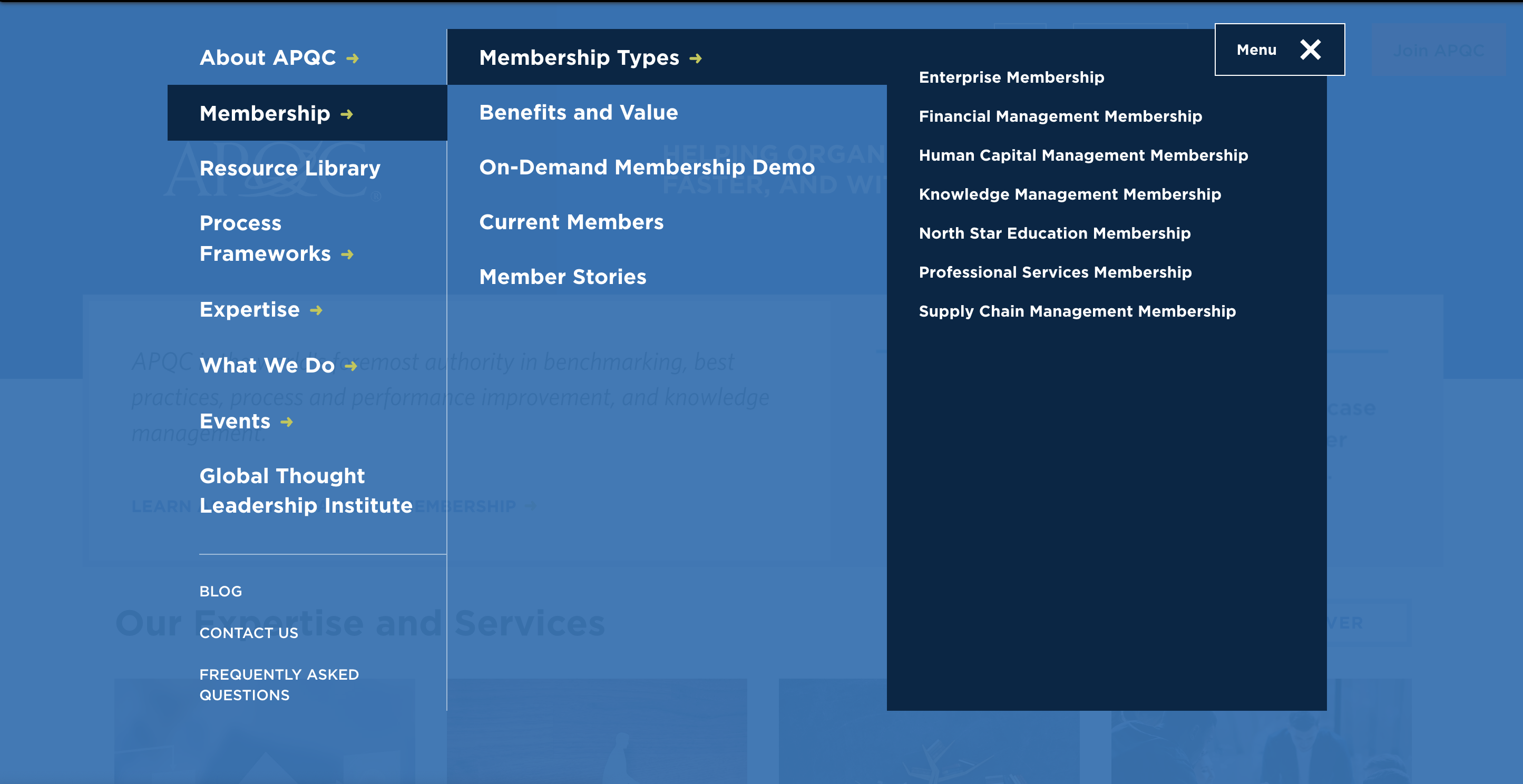Image resolution: width=1523 pixels, height=784 pixels.
Task: Click the arrow icon beside What We Do
Action: (351, 367)
